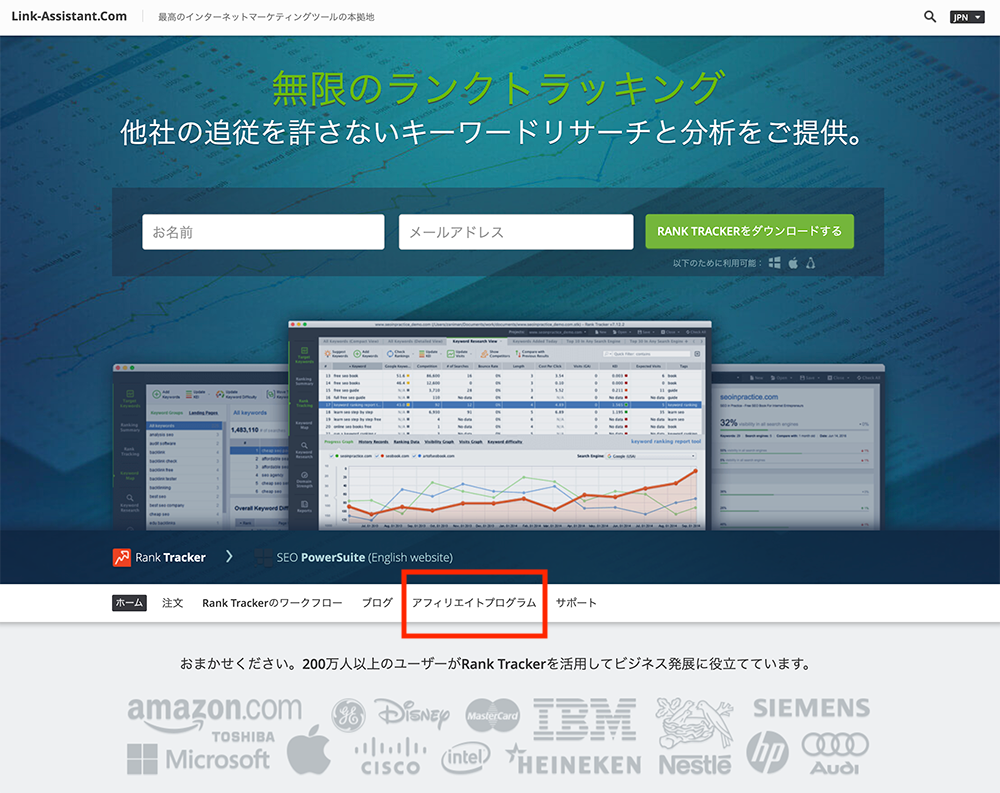This screenshot has height=793, width=1000.
Task: Open Rank Trackerのワークフロー menu item
Action: click(272, 603)
